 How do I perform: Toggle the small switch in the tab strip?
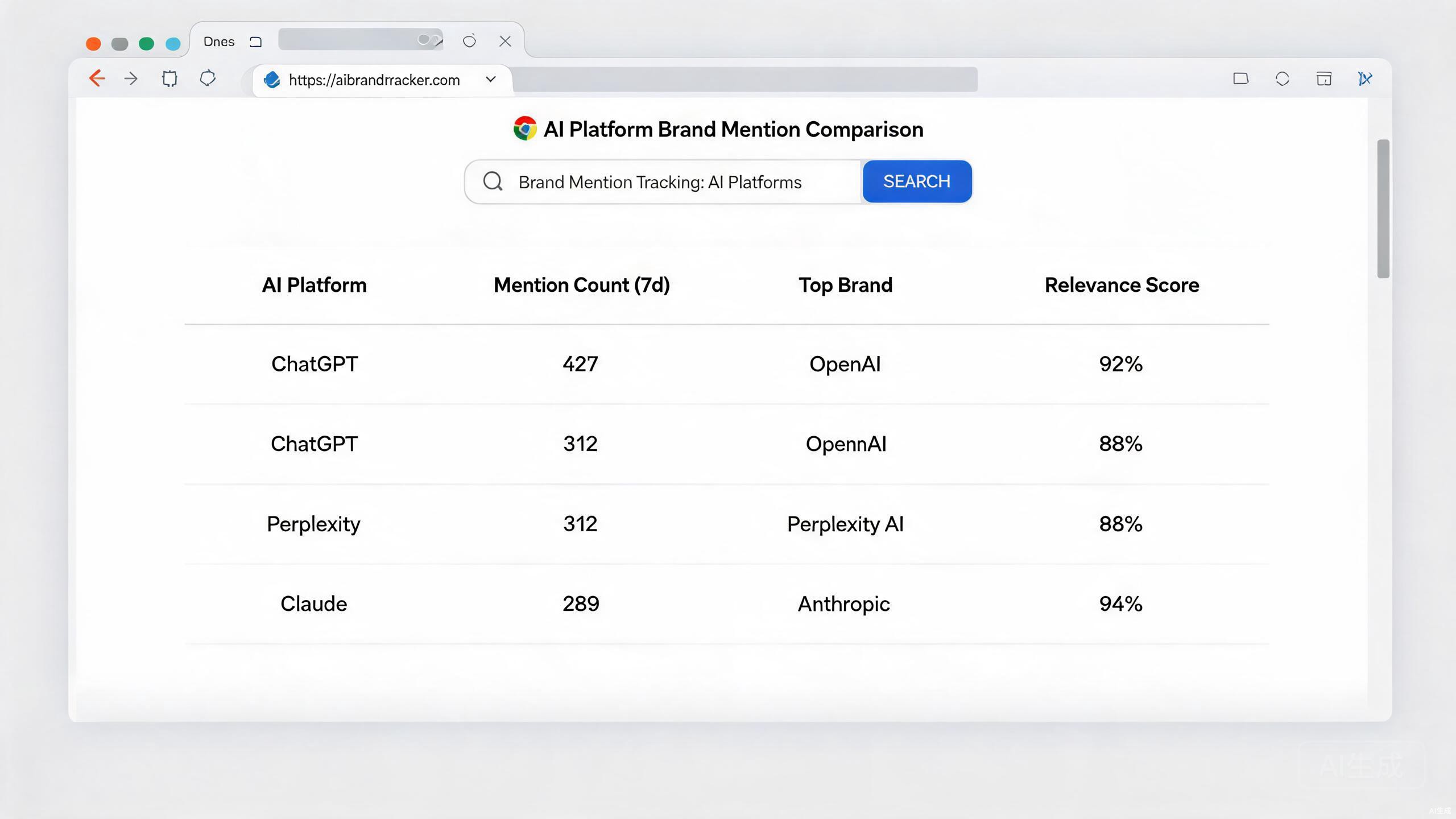click(429, 40)
